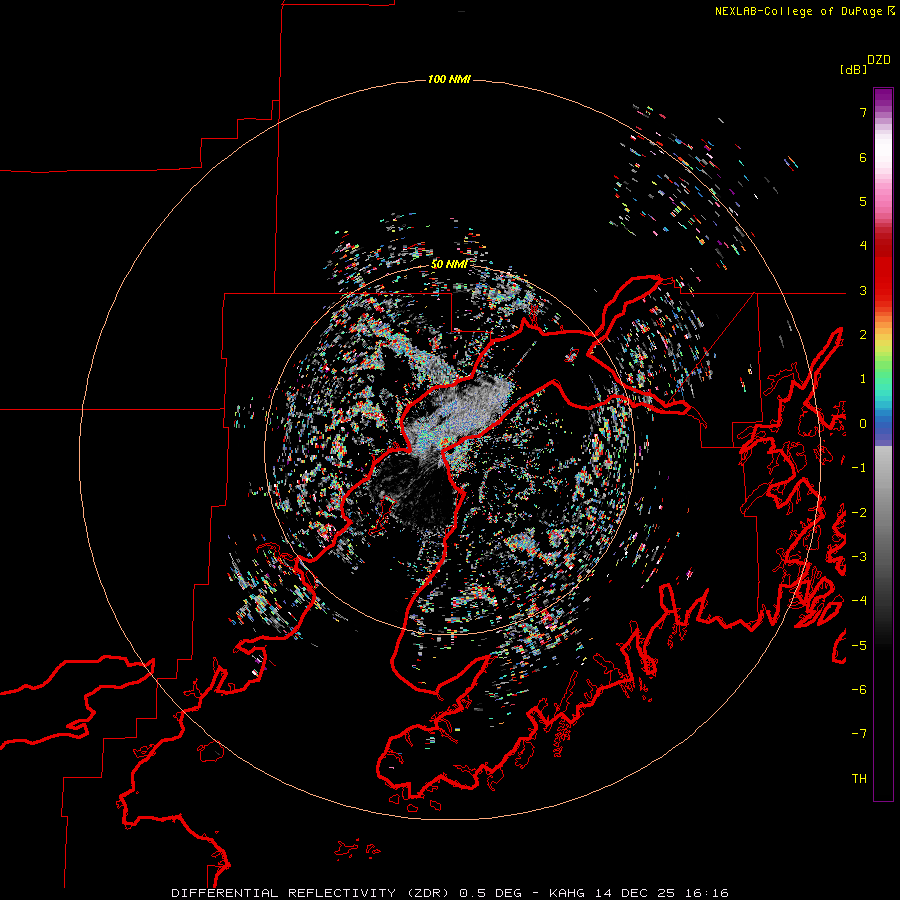Click the -4 value on ZDR scale
This screenshot has width=900, height=900.
pos(859,600)
